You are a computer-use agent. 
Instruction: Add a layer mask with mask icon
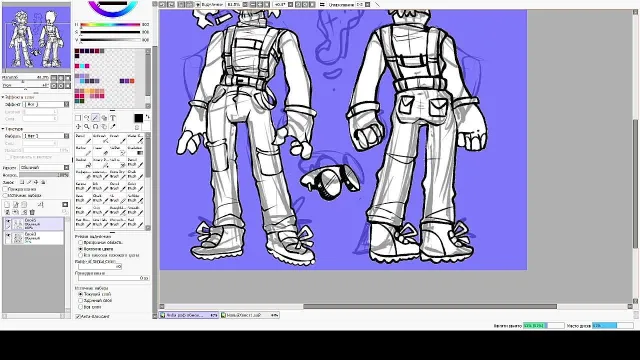(x=65, y=204)
